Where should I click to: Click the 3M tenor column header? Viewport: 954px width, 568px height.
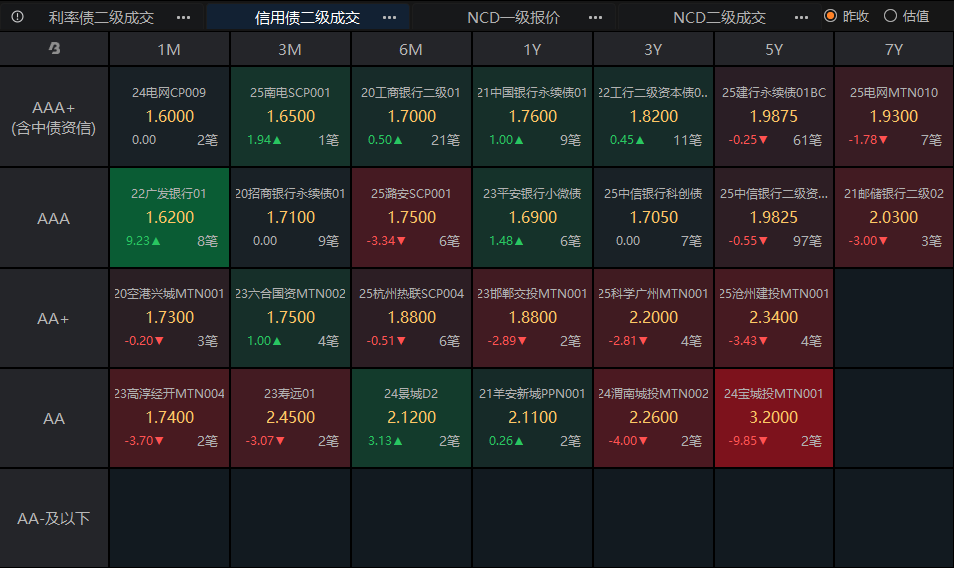pyautogui.click(x=290, y=49)
